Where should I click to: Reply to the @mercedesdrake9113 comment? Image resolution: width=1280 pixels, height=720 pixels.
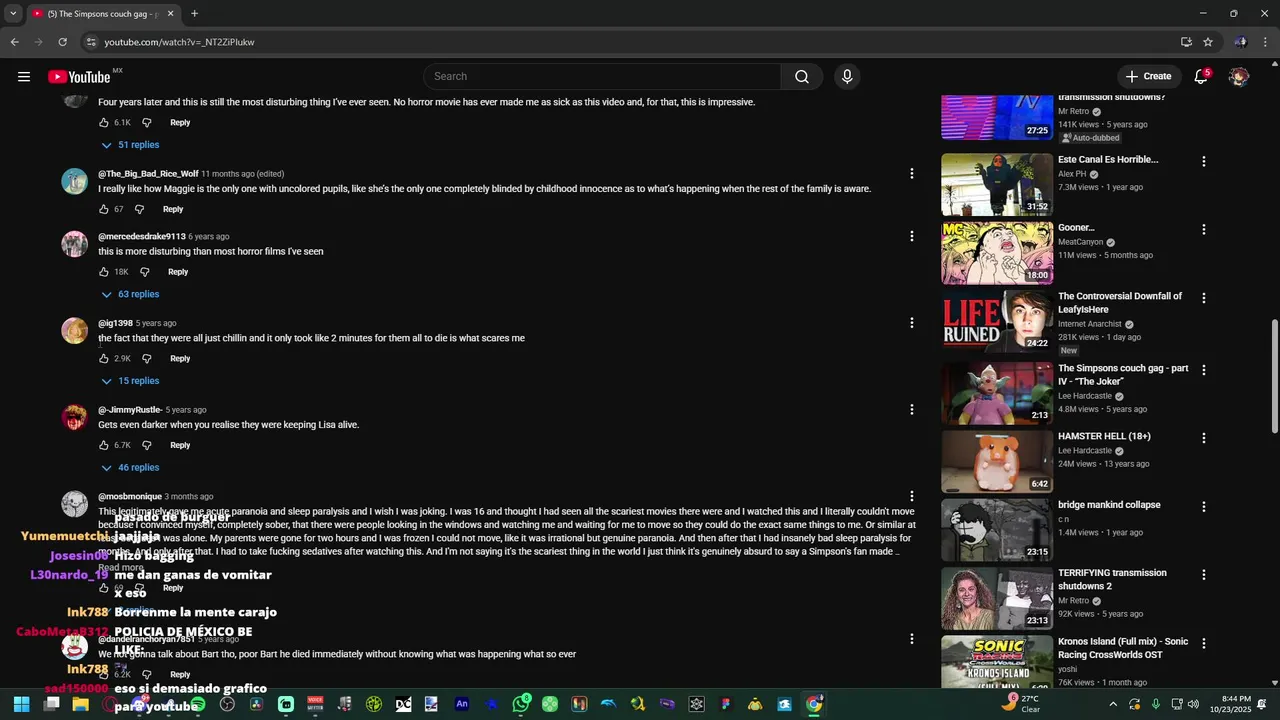[178, 272]
